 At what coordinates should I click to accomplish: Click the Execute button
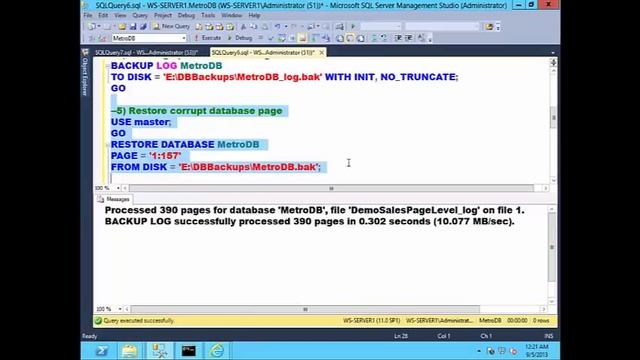(207, 38)
